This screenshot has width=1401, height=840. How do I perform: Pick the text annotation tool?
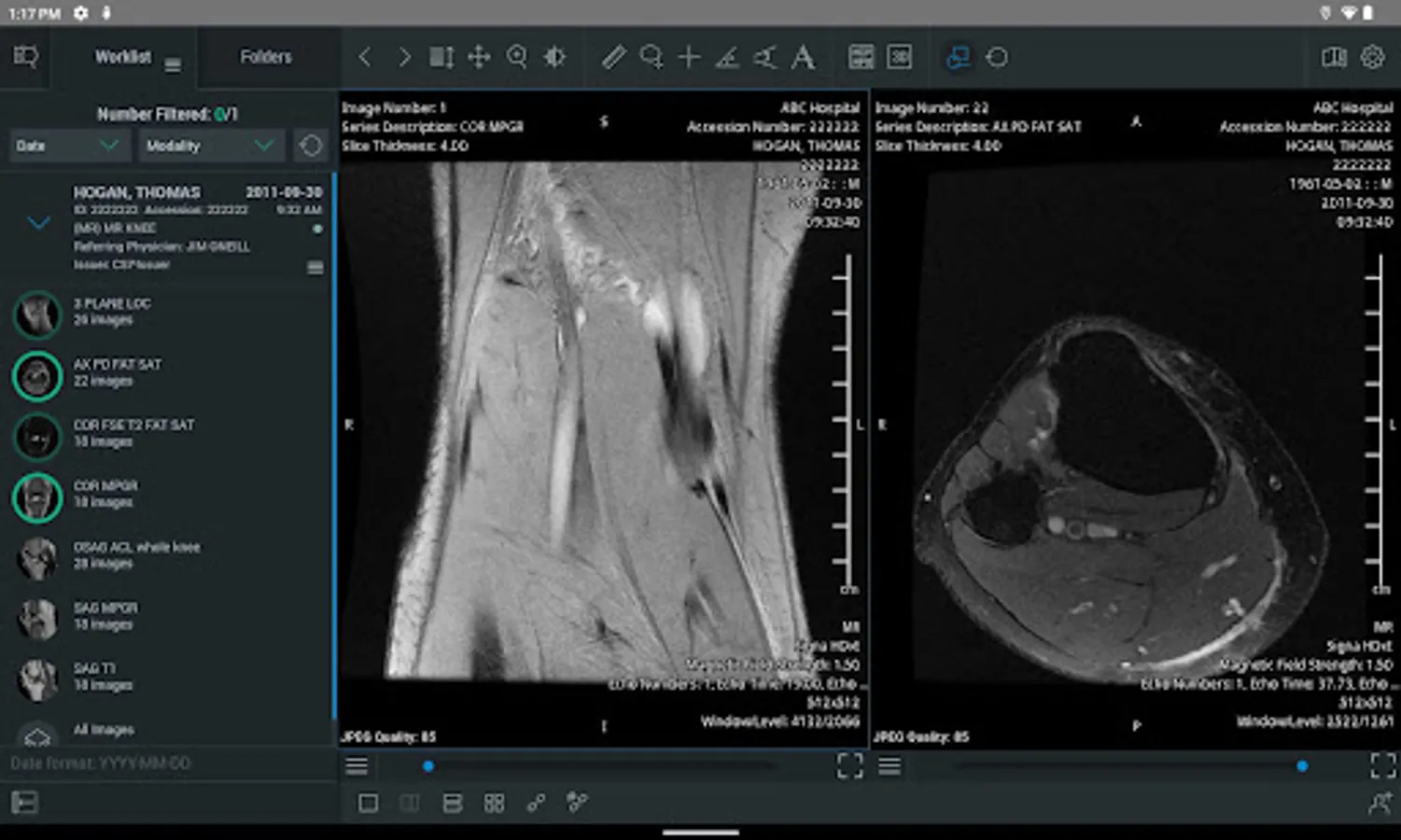pos(803,58)
